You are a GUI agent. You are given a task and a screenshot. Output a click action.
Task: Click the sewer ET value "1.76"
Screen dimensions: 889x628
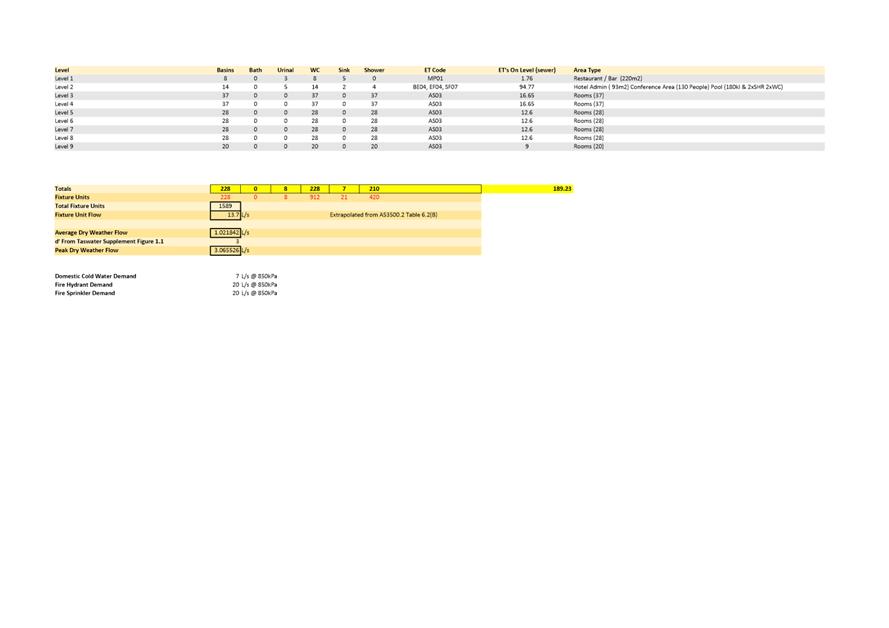(527, 79)
